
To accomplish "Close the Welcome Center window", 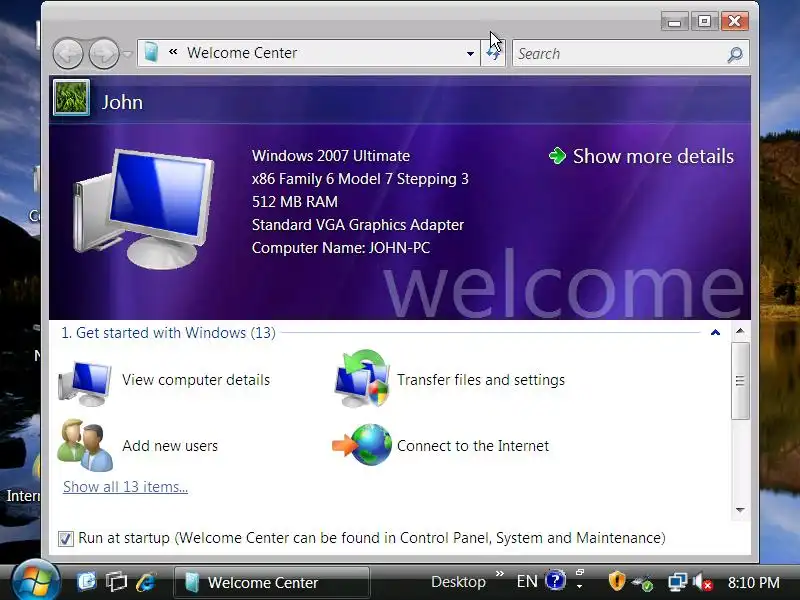I will (x=735, y=21).
